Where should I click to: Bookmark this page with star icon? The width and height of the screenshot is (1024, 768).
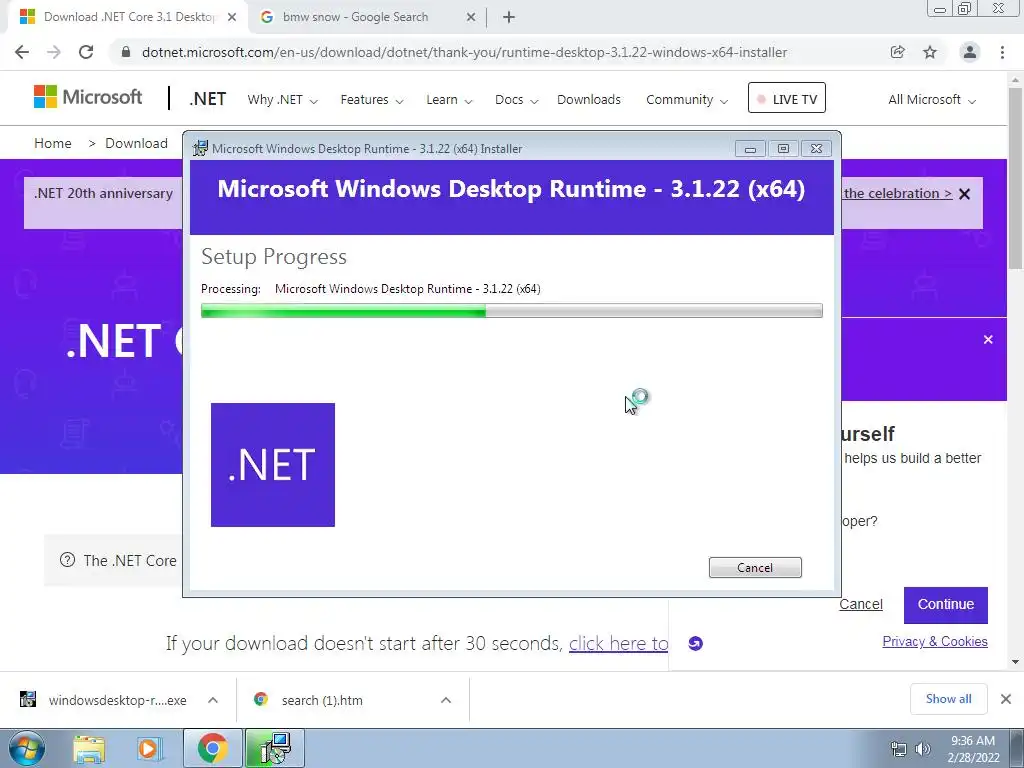930,52
